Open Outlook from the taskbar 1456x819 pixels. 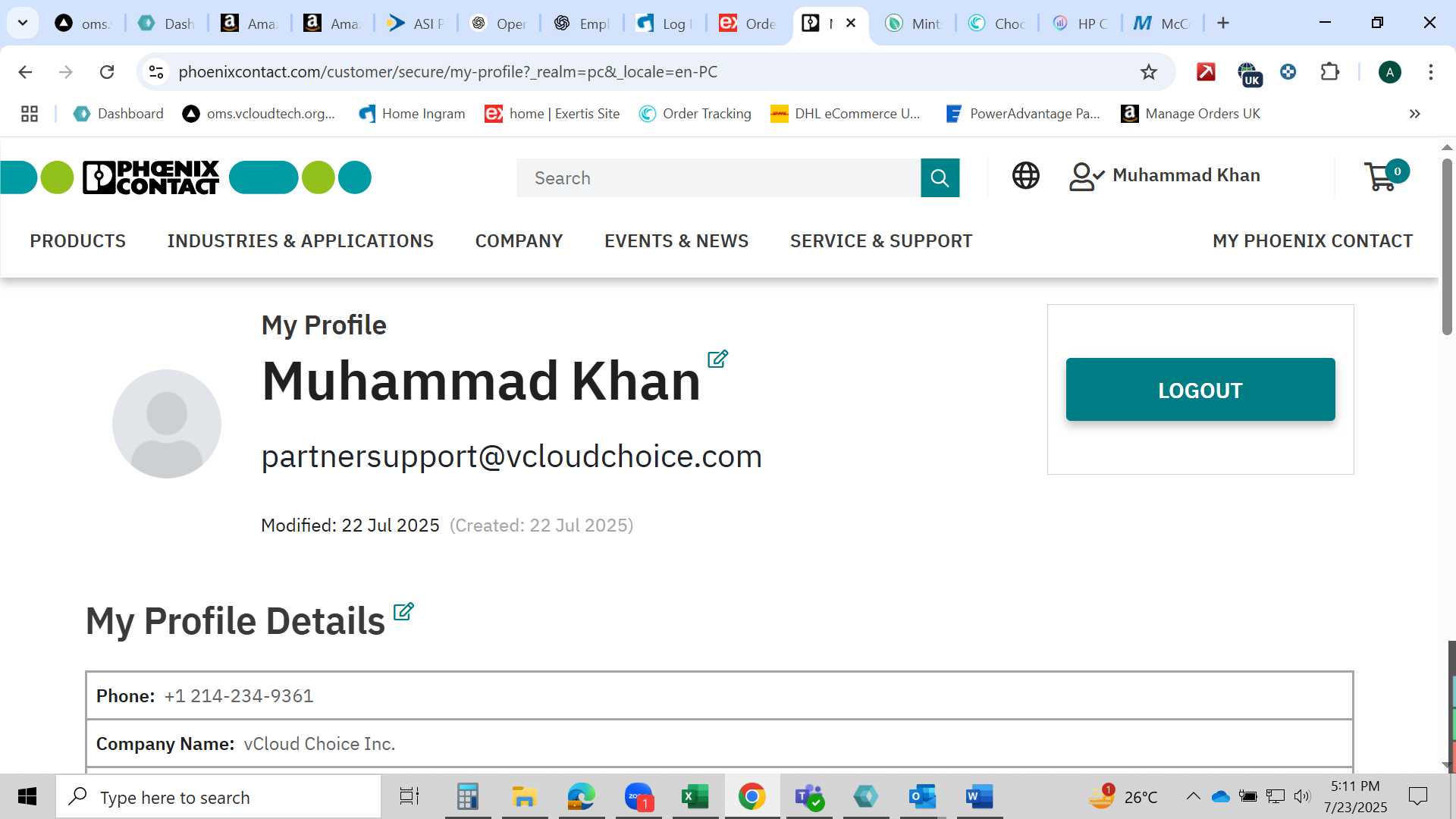tap(922, 797)
